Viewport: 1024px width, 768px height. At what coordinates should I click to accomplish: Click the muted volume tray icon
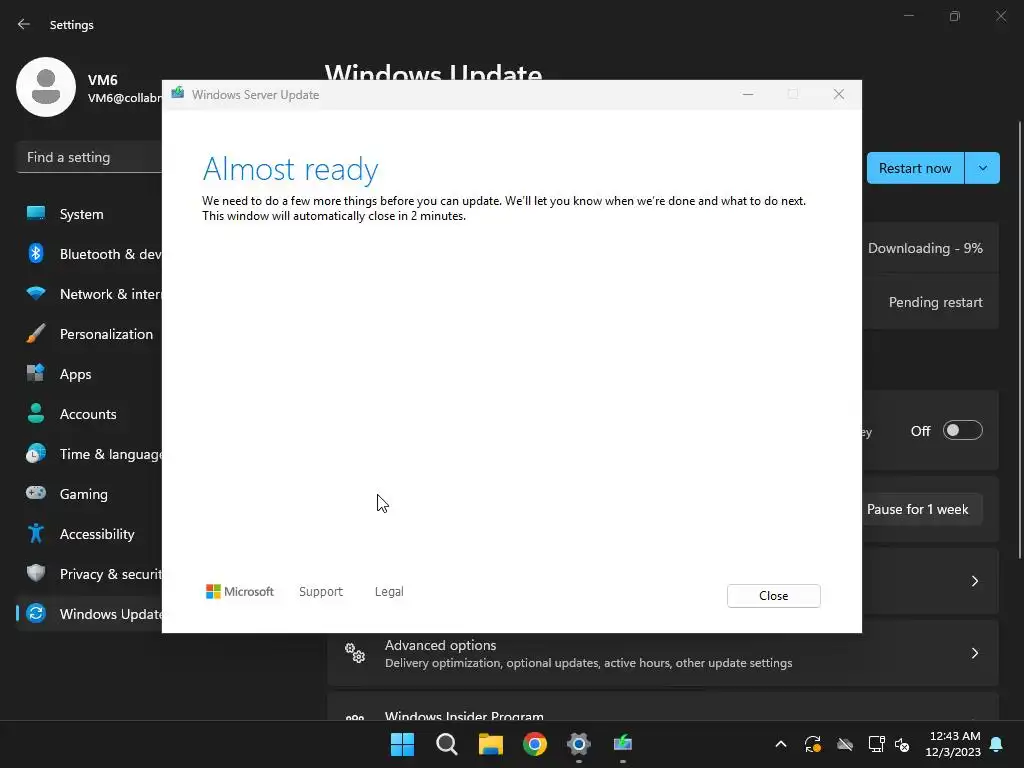tap(902, 744)
